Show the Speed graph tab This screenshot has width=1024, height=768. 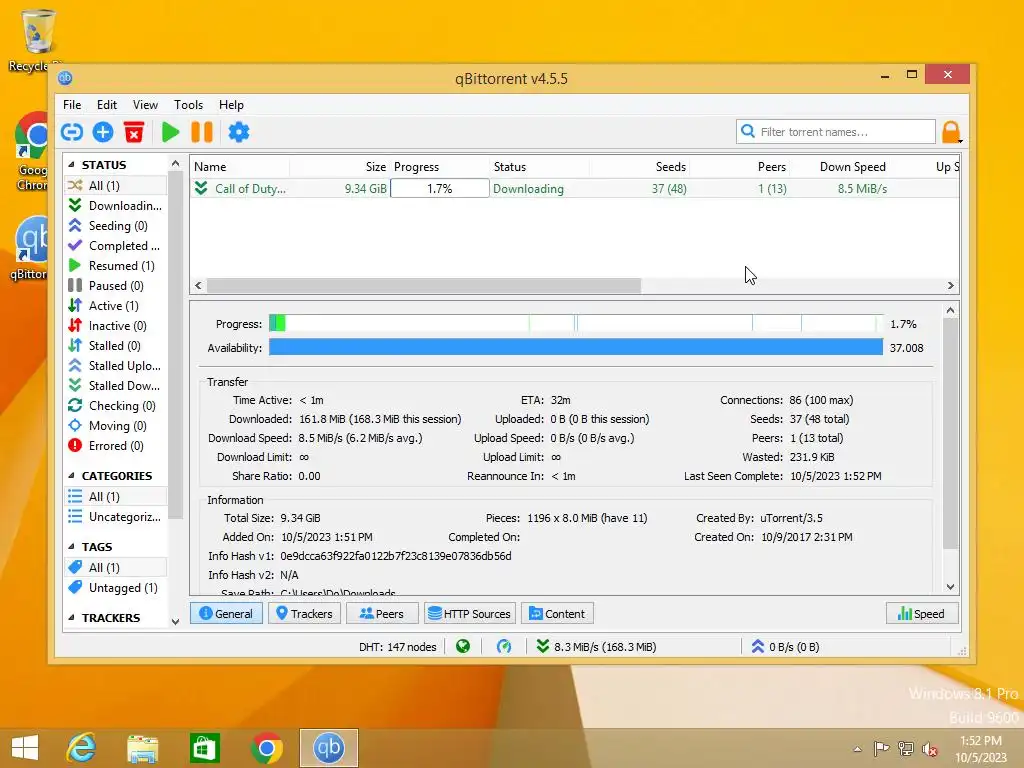click(921, 614)
